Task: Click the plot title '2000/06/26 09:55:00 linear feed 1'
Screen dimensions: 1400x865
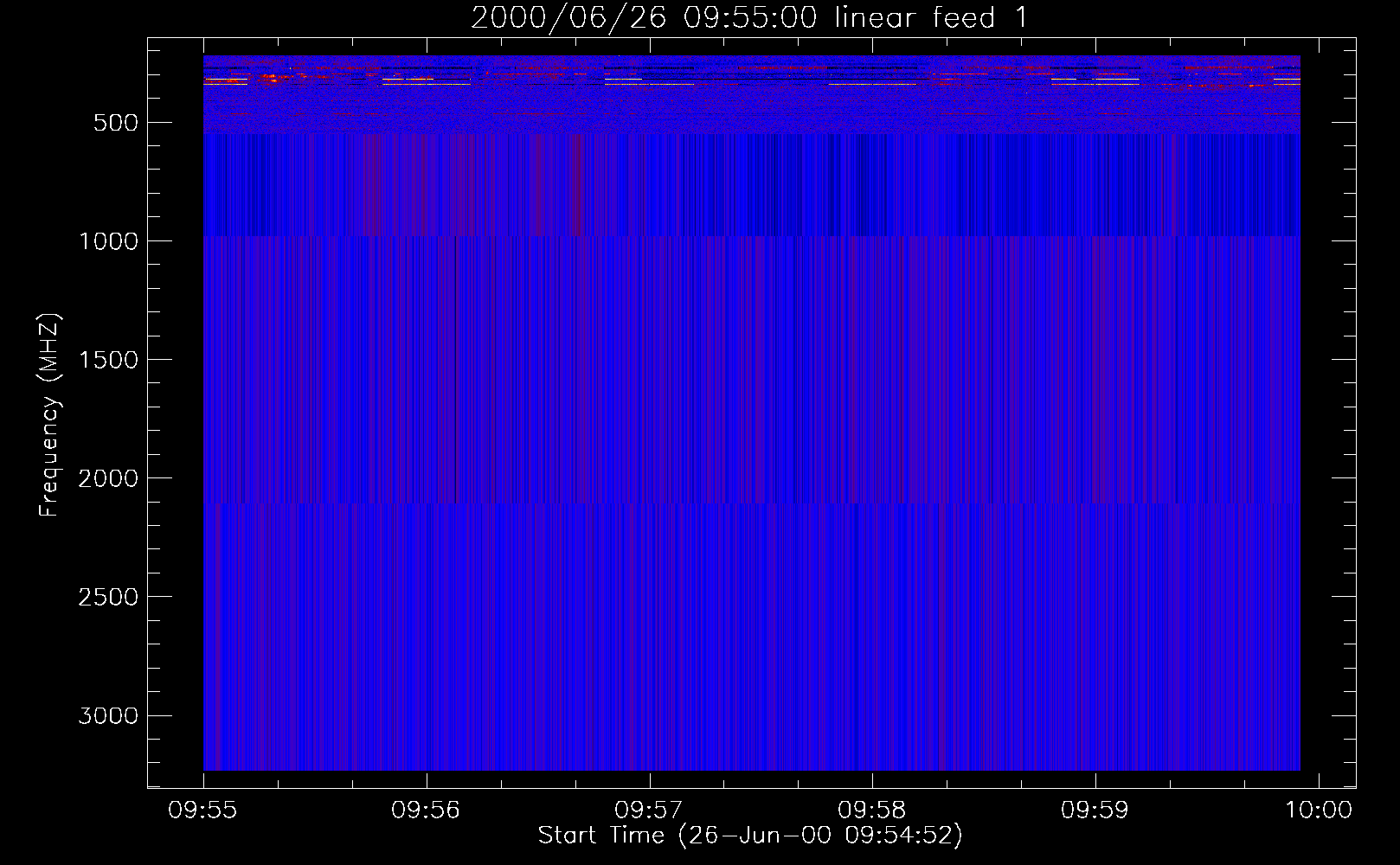Action: (750, 18)
